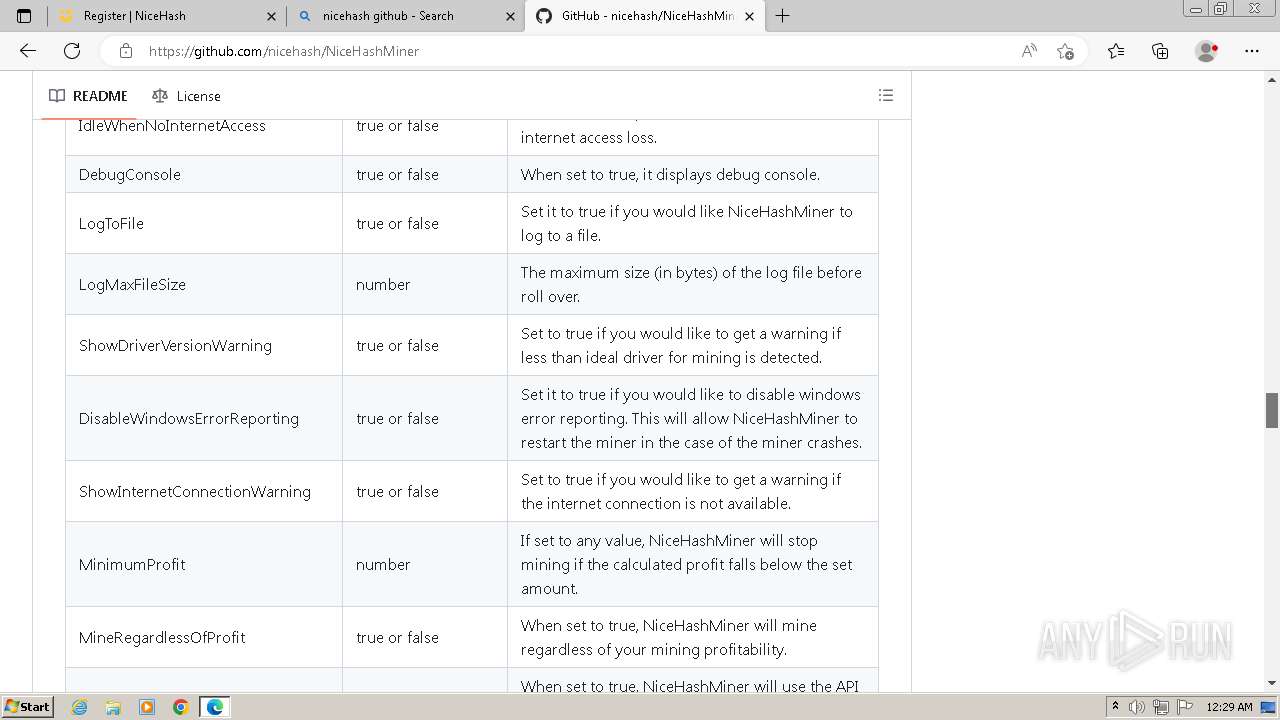Show hidden system tray icons
Screen dimensions: 1280x720
point(1115,706)
